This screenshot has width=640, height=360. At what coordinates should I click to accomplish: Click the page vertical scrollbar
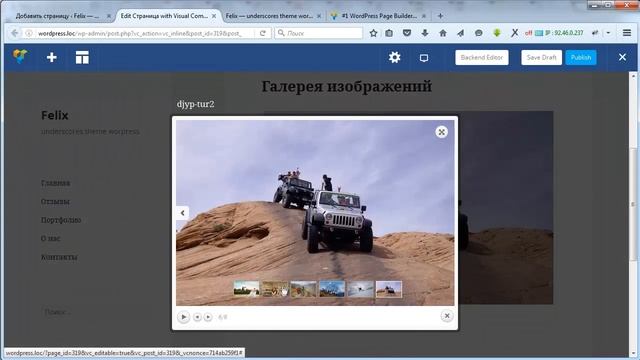(x=633, y=204)
